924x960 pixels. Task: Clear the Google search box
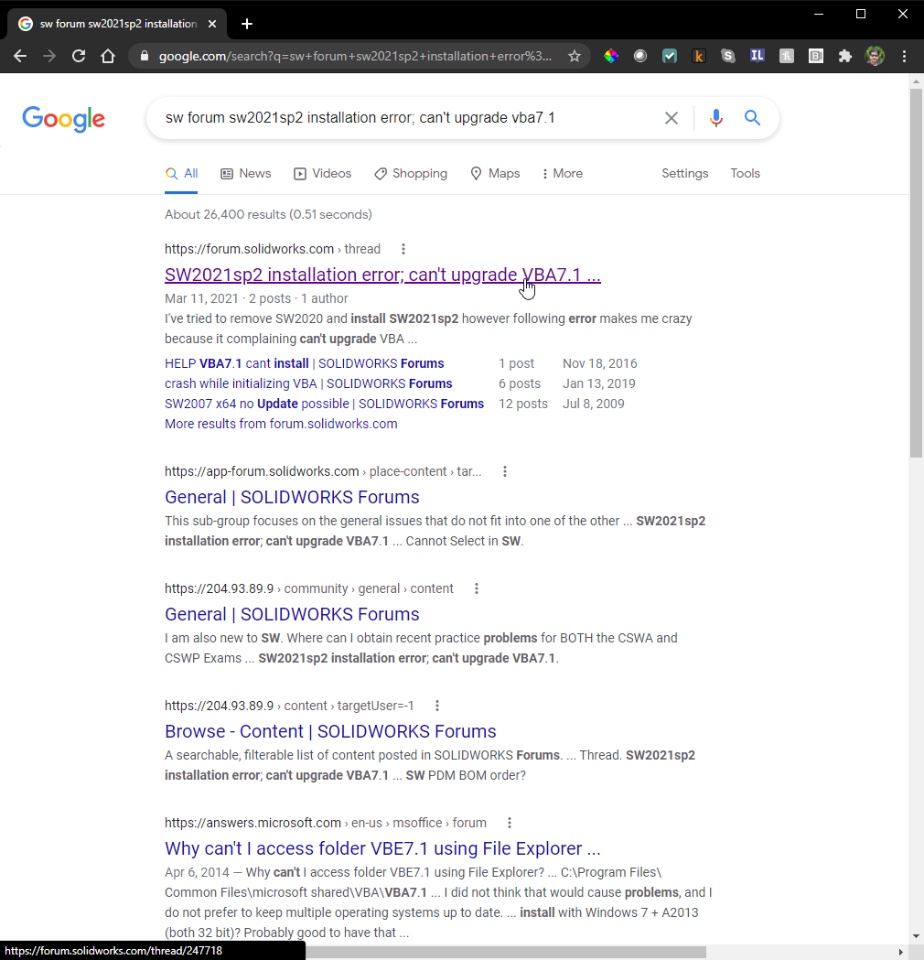click(x=671, y=118)
